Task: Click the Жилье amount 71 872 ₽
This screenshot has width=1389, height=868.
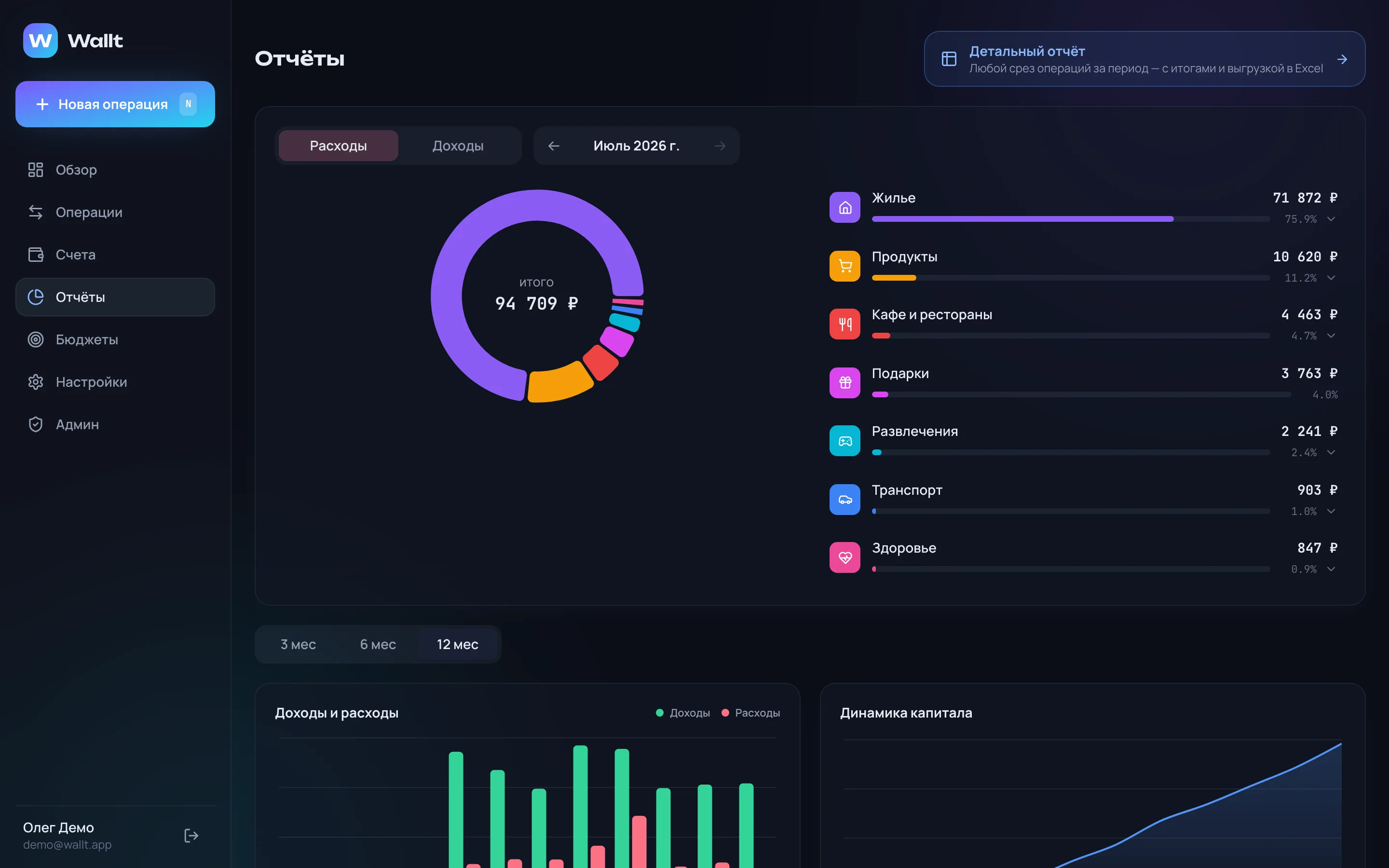Action: (1305, 198)
